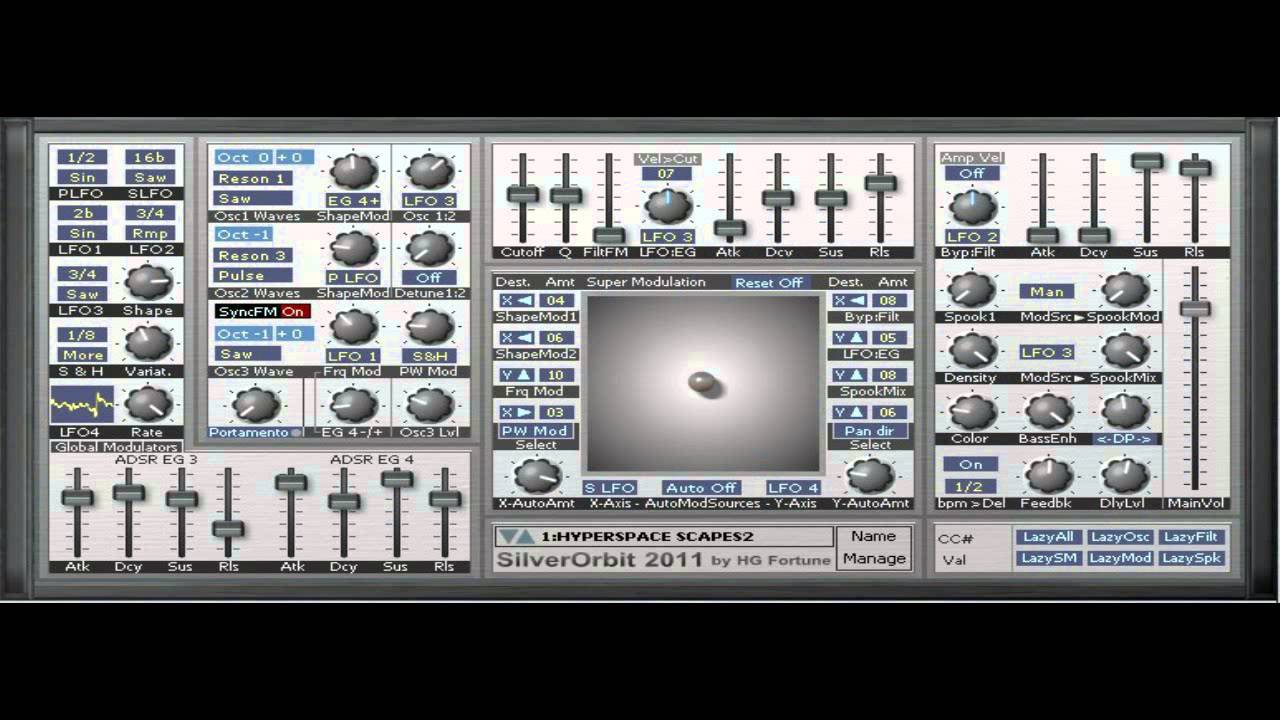This screenshot has height=720, width=1280.
Task: Click the Manage button
Action: tap(873, 559)
